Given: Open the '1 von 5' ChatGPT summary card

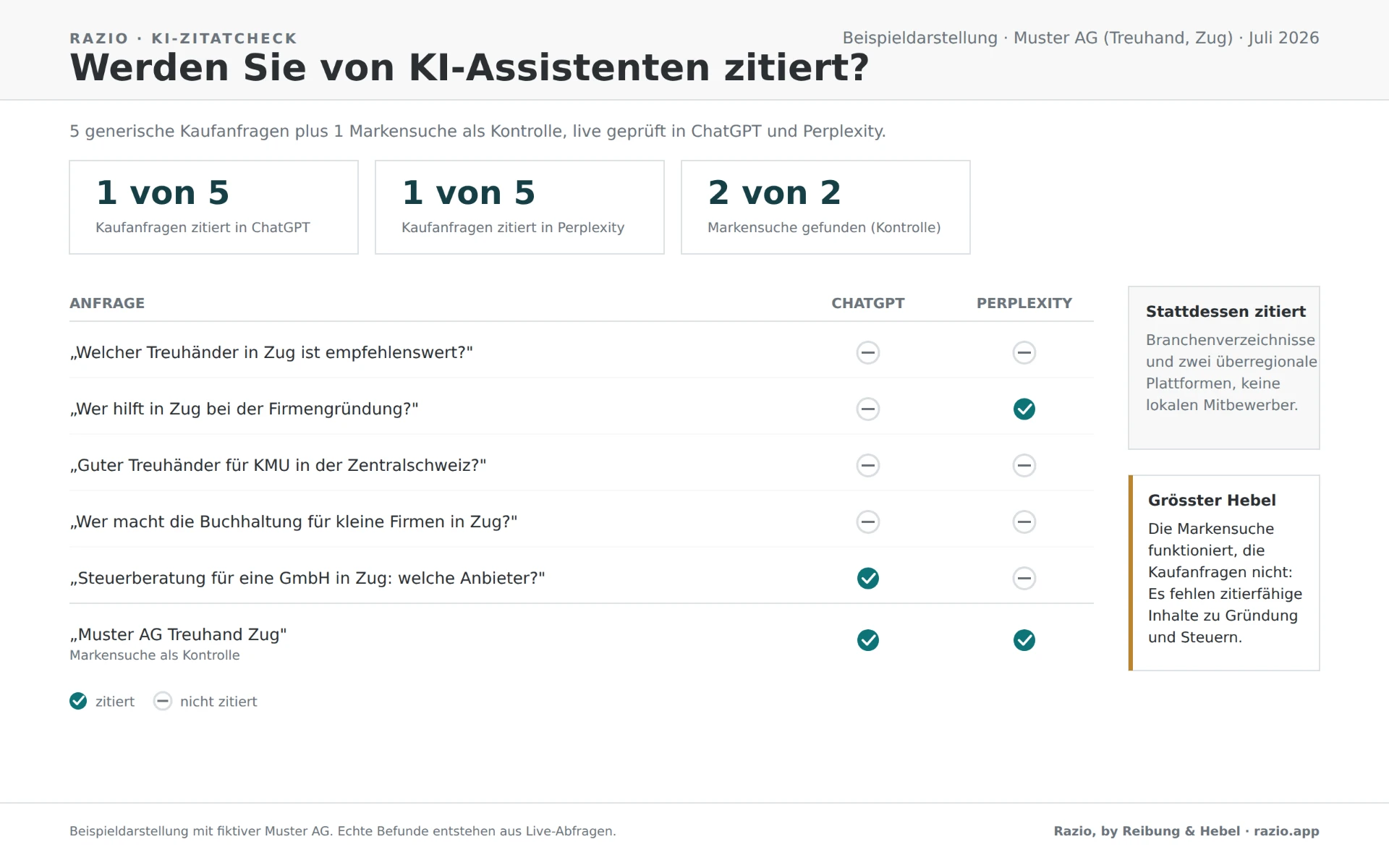Looking at the screenshot, I should click(213, 207).
